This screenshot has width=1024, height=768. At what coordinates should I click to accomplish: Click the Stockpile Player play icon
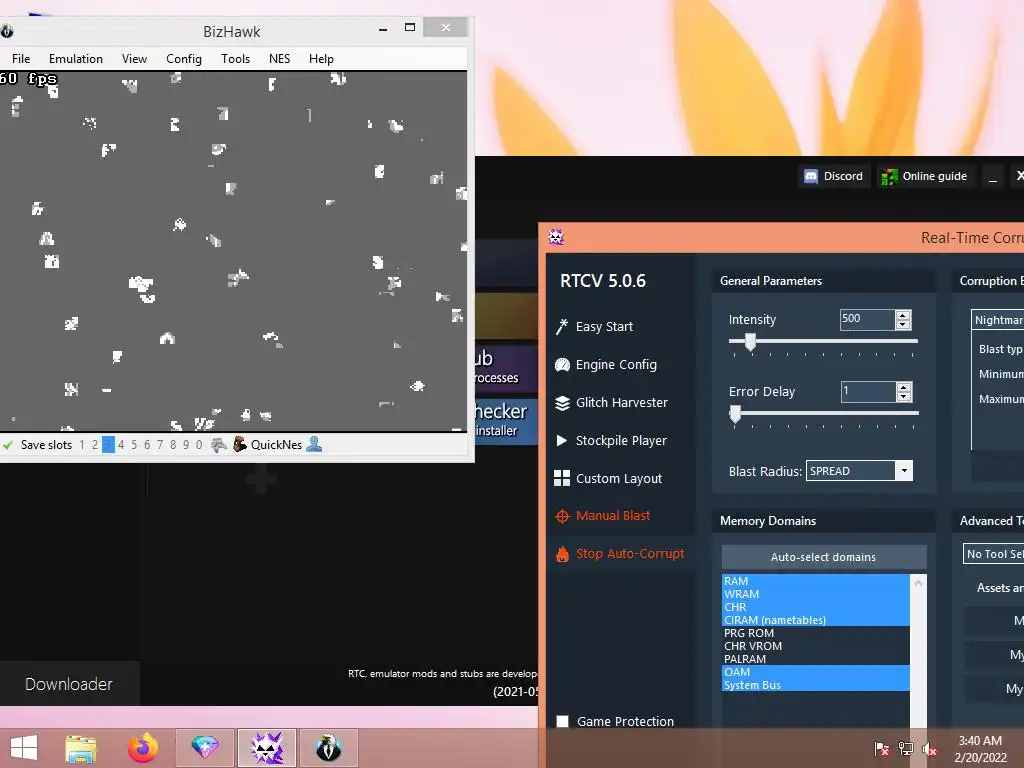pos(562,440)
